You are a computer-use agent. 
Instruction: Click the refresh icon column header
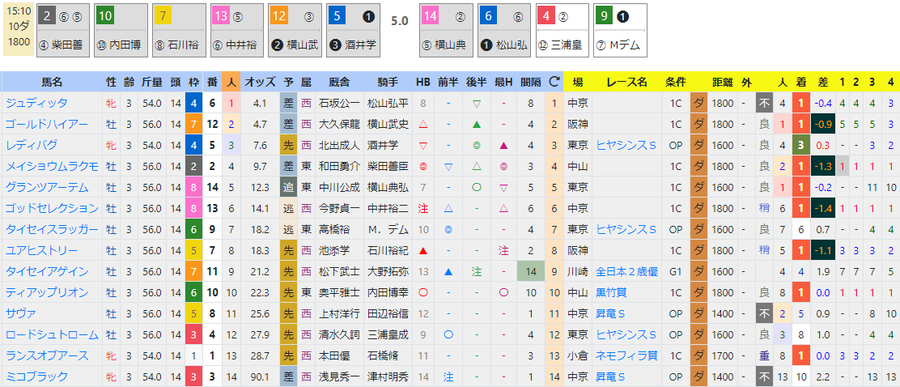tap(554, 82)
